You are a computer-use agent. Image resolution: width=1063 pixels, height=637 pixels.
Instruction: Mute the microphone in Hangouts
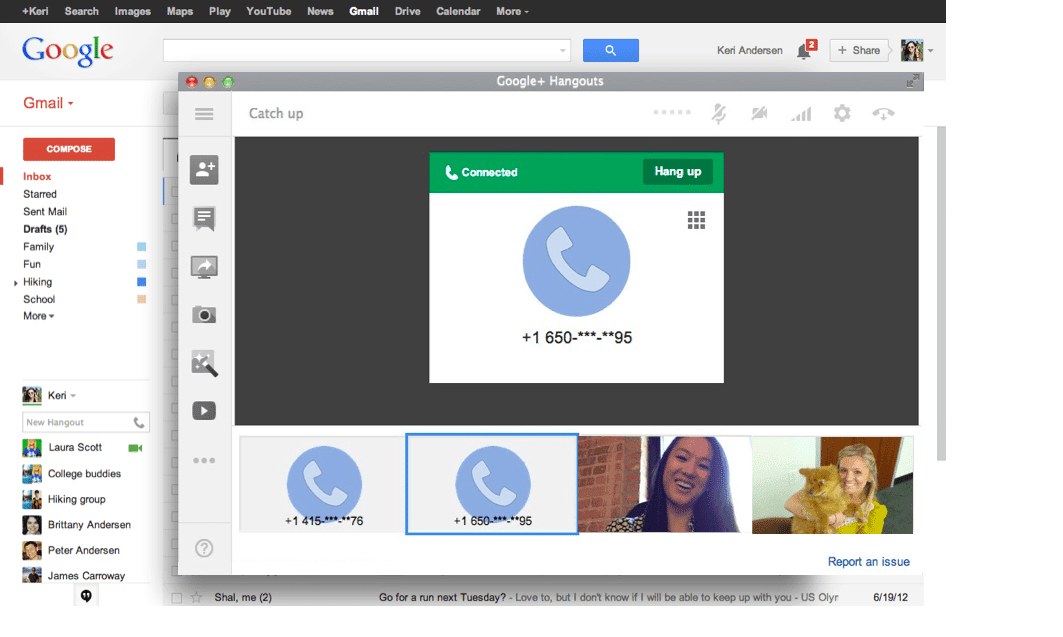(719, 113)
